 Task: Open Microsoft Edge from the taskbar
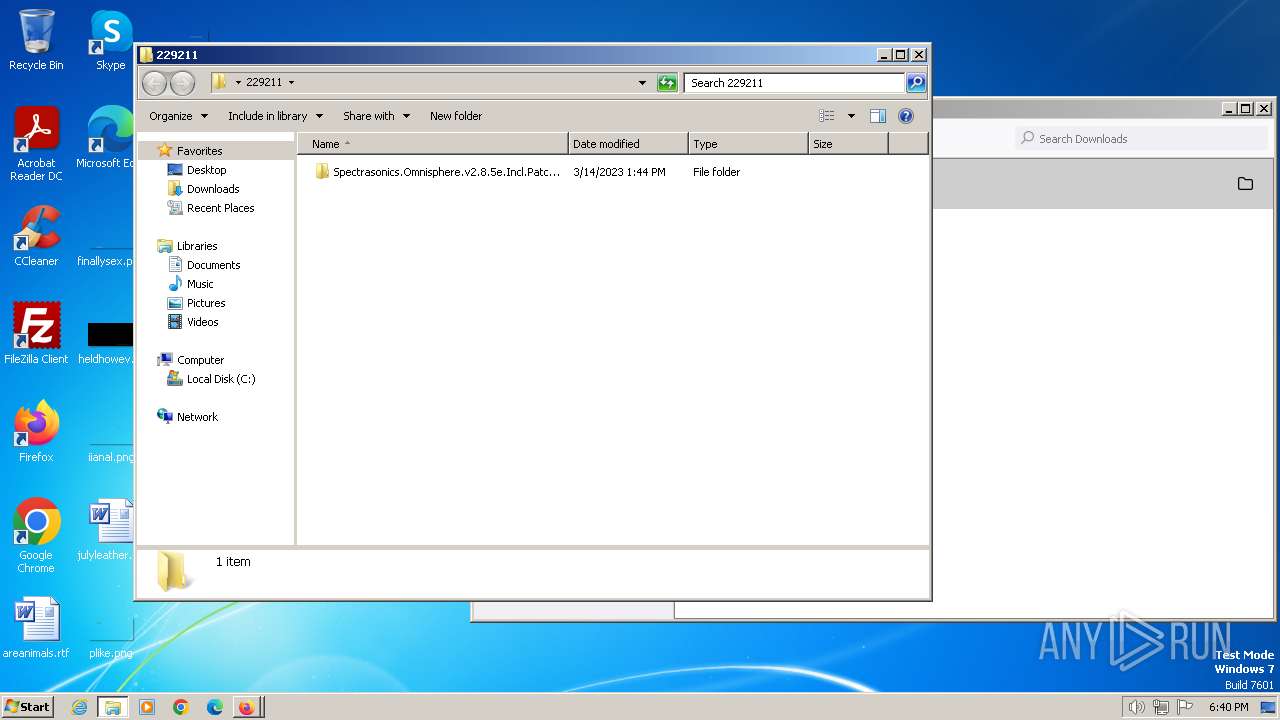tap(215, 707)
